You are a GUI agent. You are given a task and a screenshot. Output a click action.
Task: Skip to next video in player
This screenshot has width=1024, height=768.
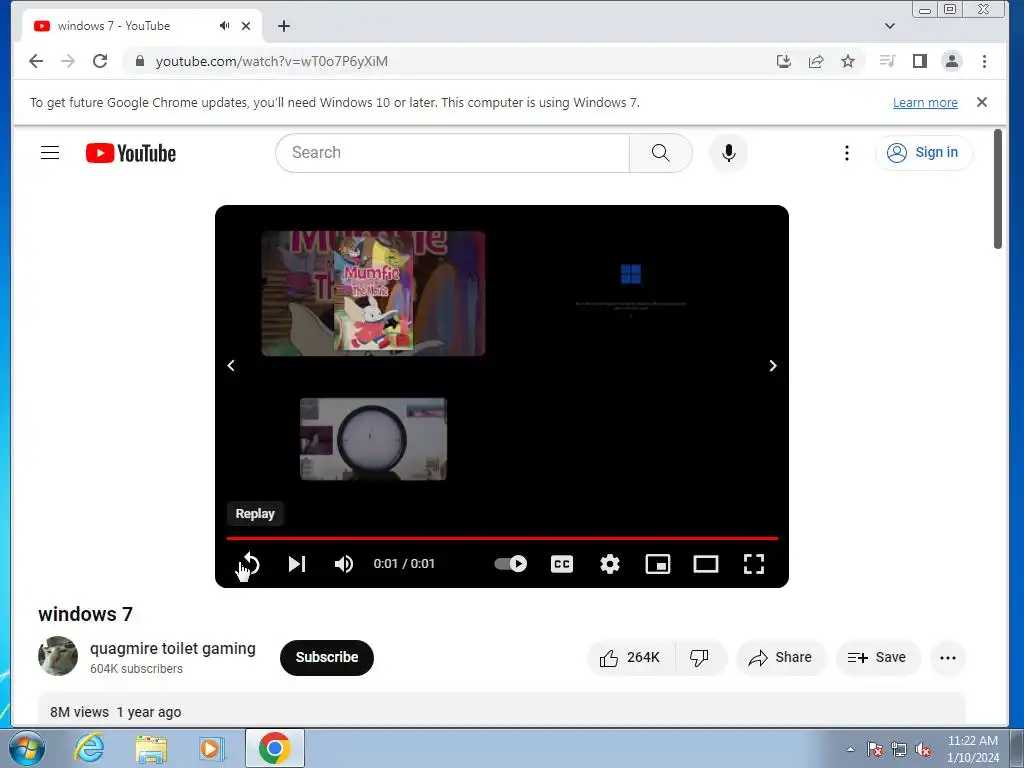pos(297,564)
